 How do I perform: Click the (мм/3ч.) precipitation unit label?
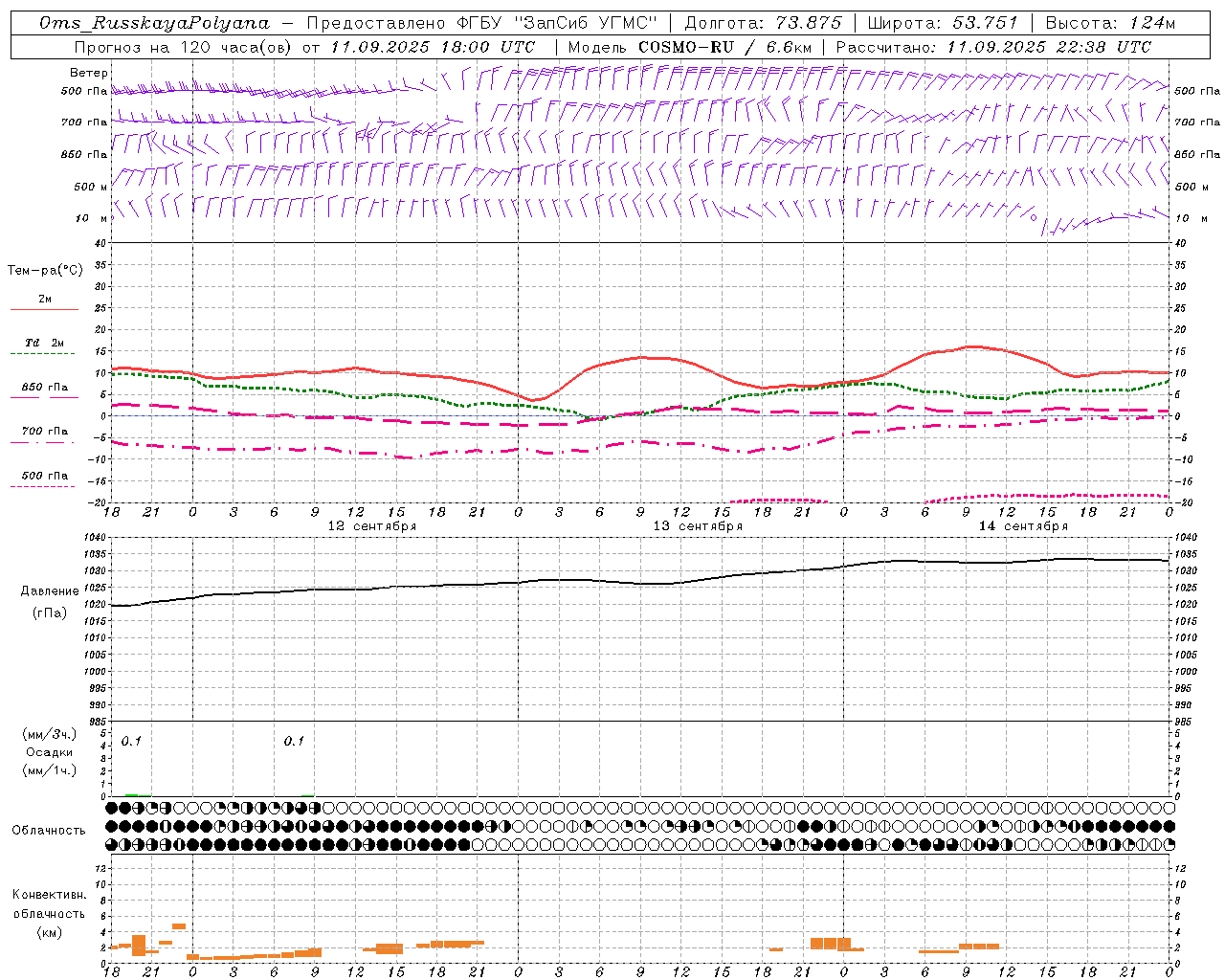[x=50, y=734]
